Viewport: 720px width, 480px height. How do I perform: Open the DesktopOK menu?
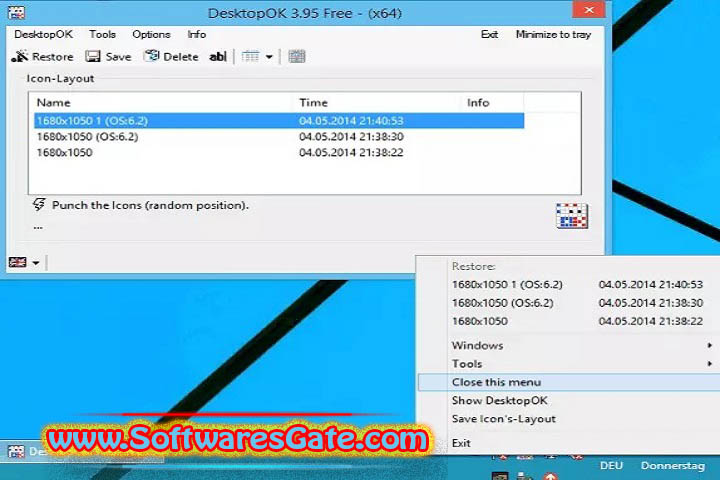43,34
